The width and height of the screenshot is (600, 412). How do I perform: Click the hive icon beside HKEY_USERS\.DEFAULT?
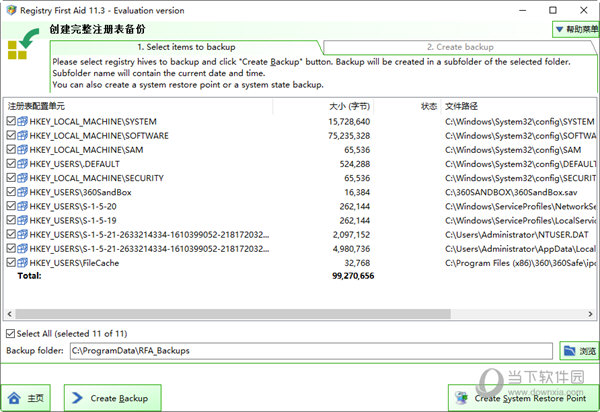23,164
